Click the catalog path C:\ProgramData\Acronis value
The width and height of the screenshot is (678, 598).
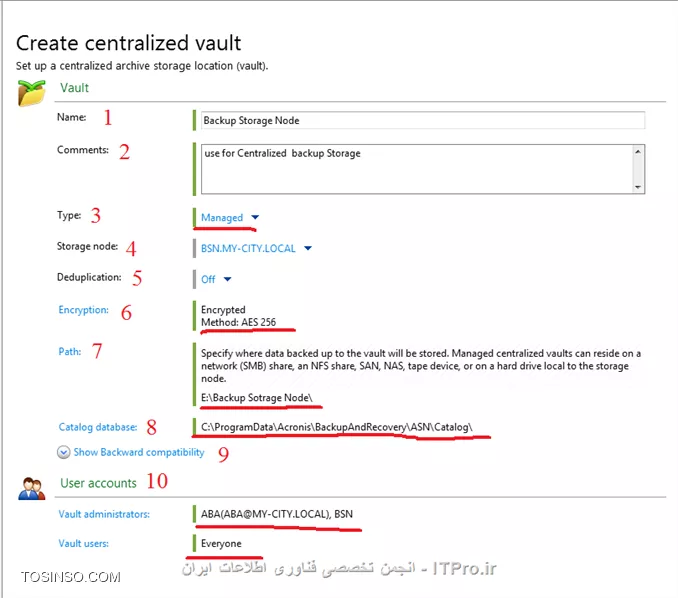point(336,427)
